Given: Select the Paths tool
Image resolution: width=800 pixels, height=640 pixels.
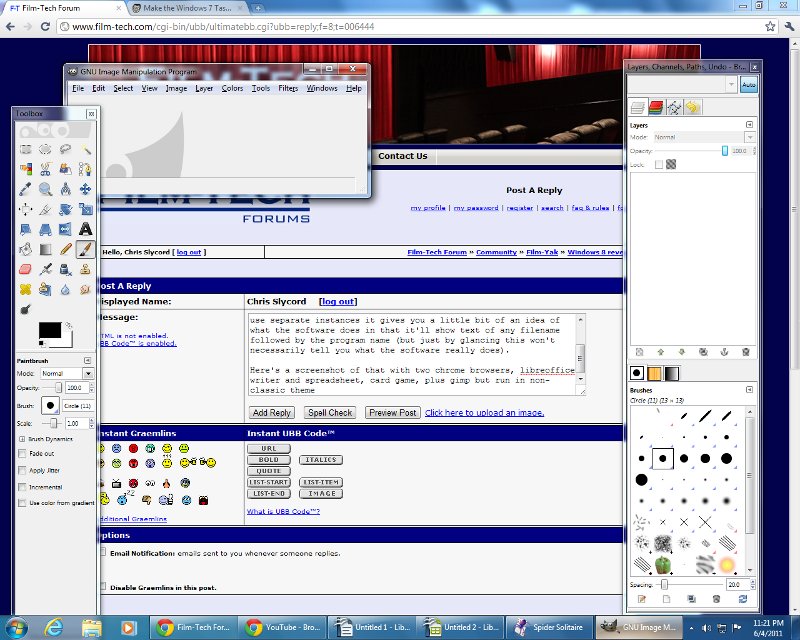Looking at the screenshot, I should [85, 169].
